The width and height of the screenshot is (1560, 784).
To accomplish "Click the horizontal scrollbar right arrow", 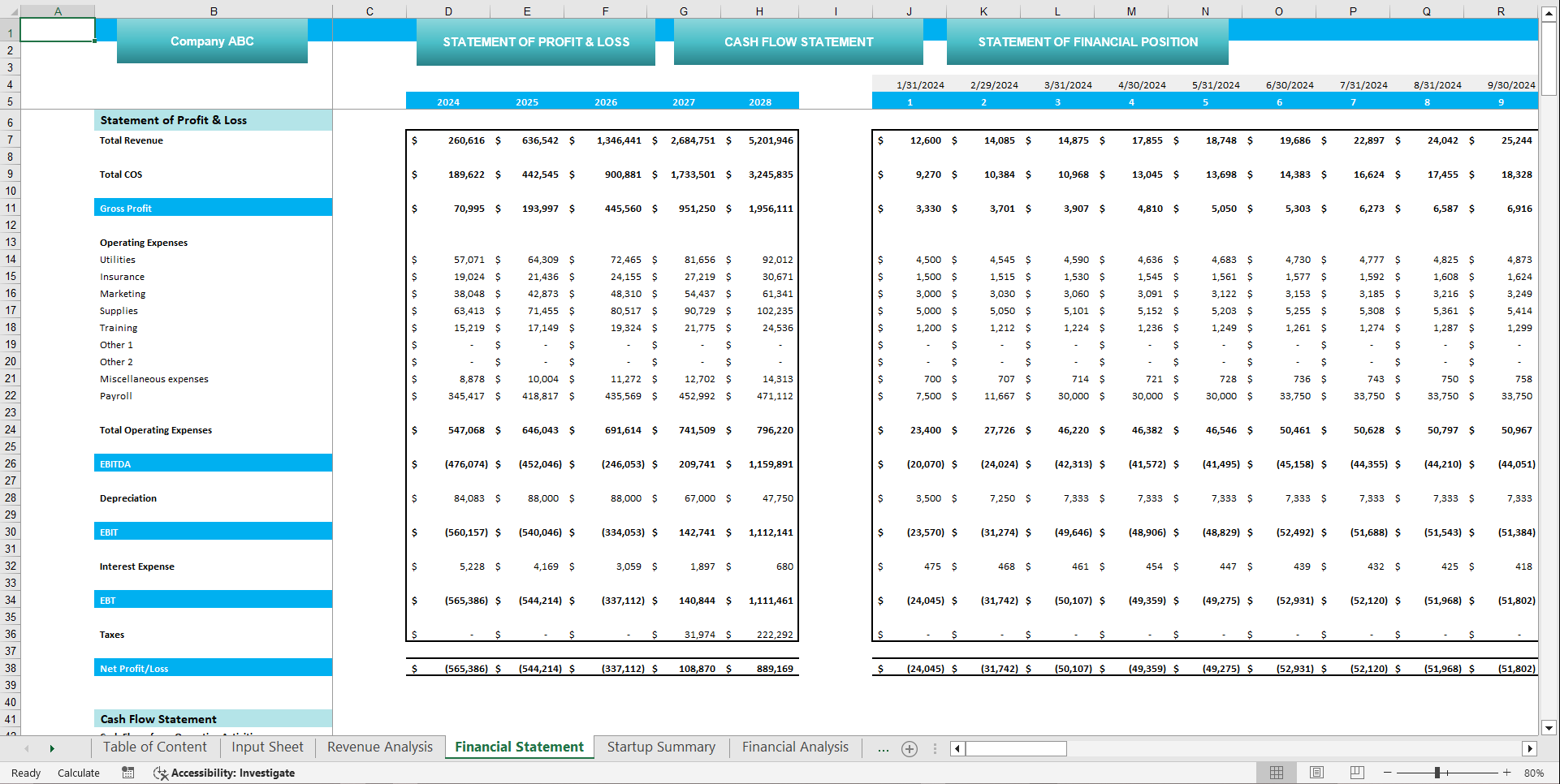I will click(x=1530, y=748).
